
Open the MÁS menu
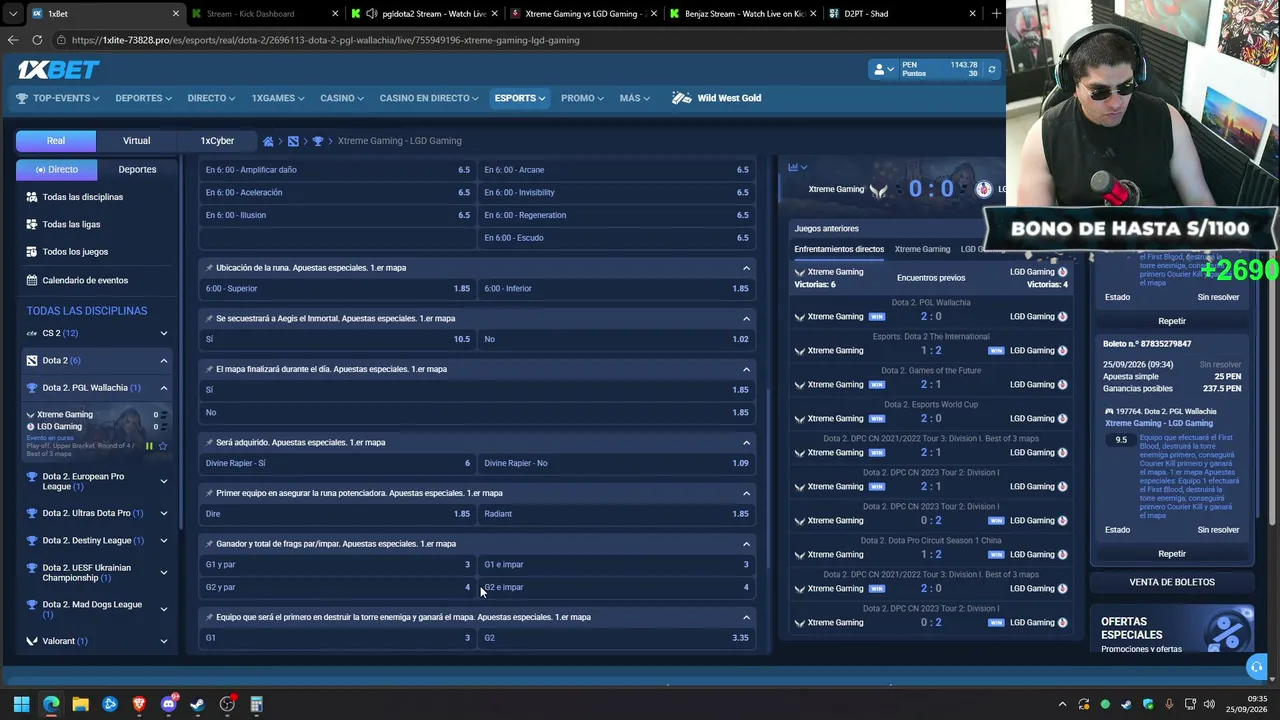(634, 98)
